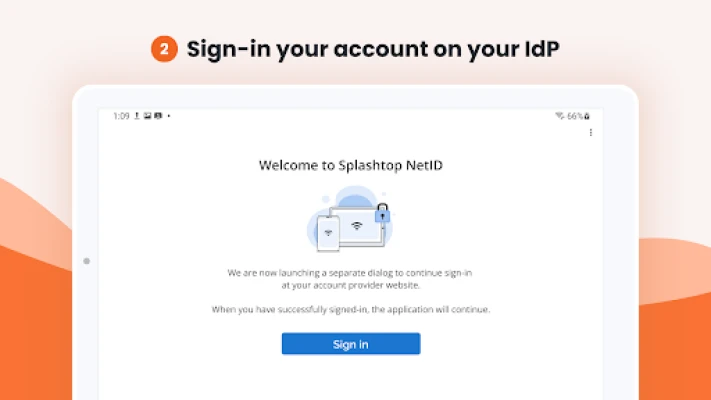Tap the battery icon beside 66%
711x400 pixels.
587,116
